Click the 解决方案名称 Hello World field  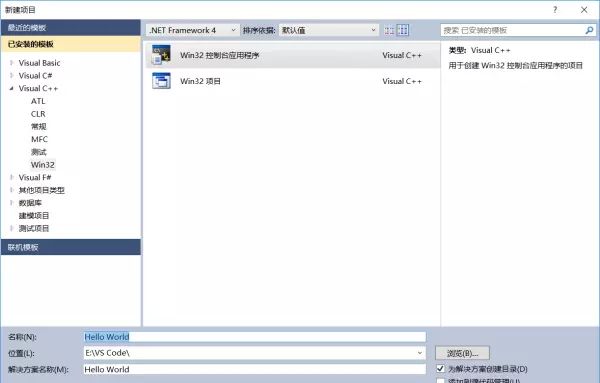point(254,369)
